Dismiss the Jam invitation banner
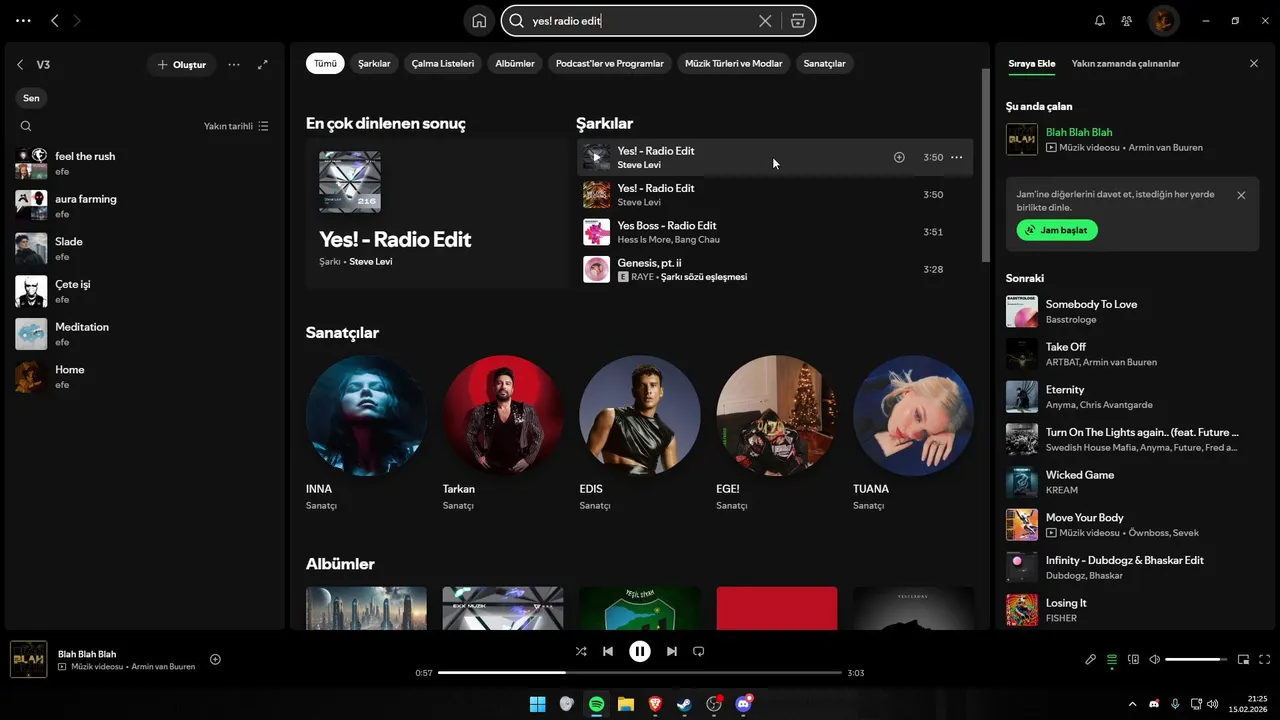The height and width of the screenshot is (720, 1280). tap(1241, 195)
